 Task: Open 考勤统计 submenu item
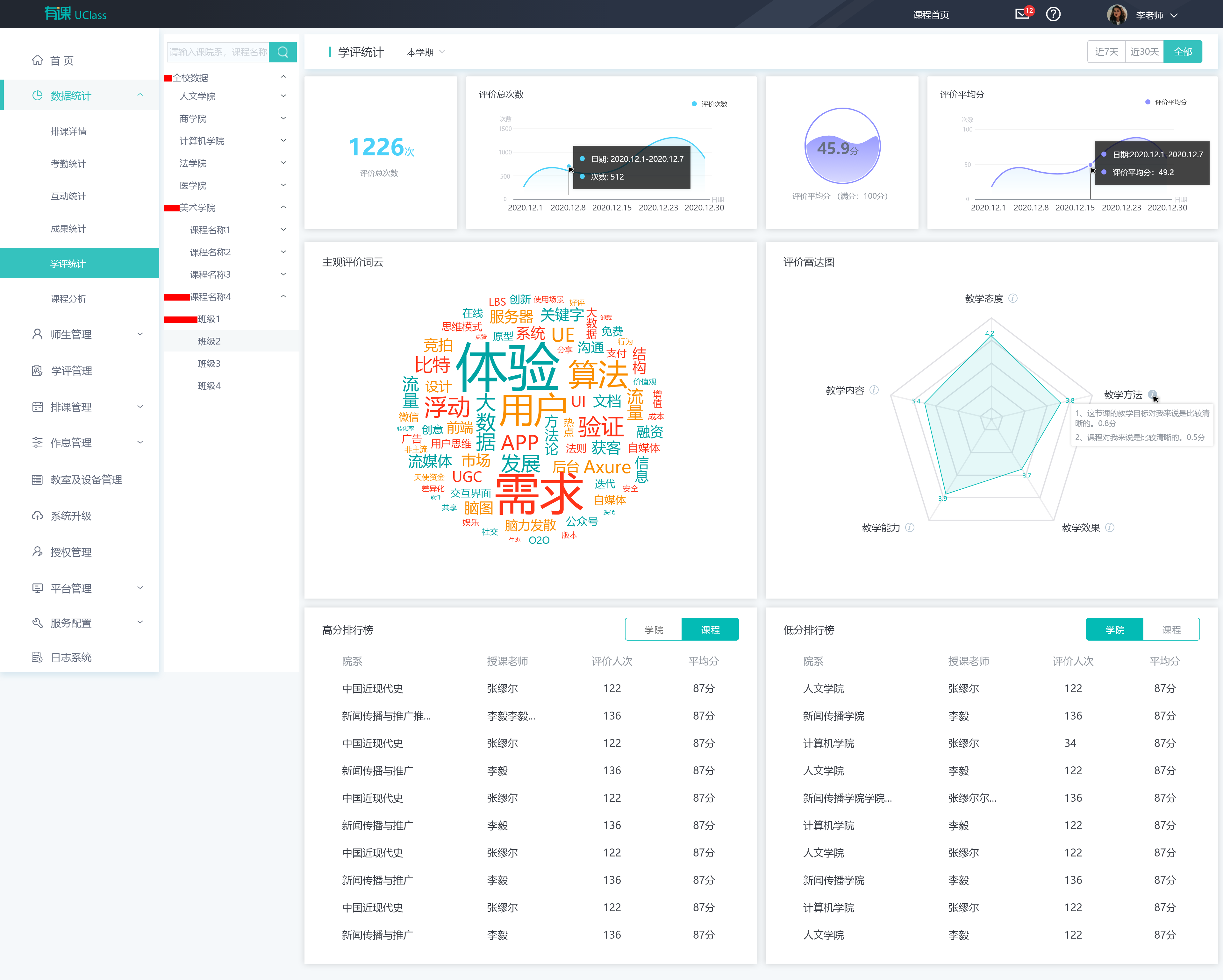(68, 163)
